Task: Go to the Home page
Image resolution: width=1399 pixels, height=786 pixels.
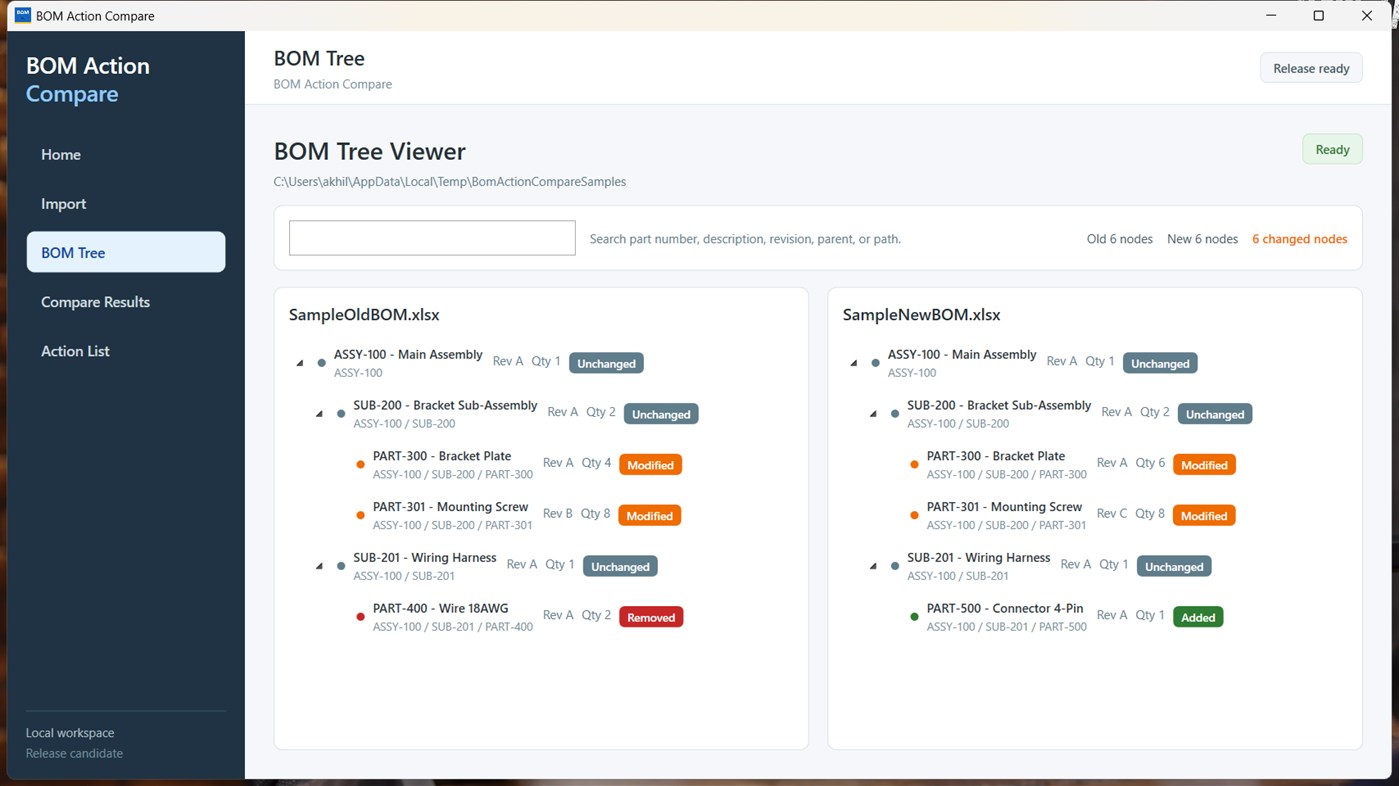Action: pyautogui.click(x=126, y=155)
